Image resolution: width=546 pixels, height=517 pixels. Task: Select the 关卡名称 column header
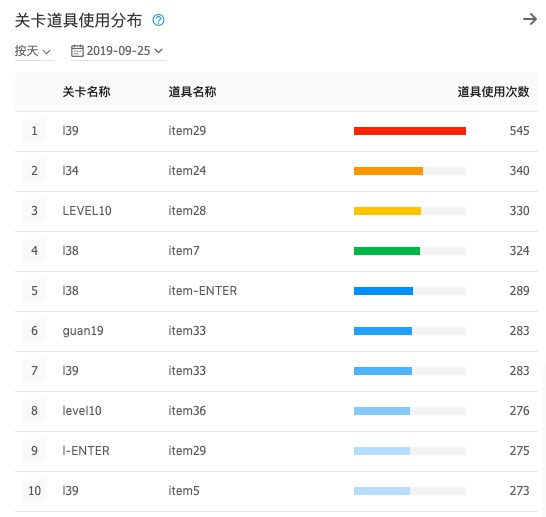click(86, 92)
